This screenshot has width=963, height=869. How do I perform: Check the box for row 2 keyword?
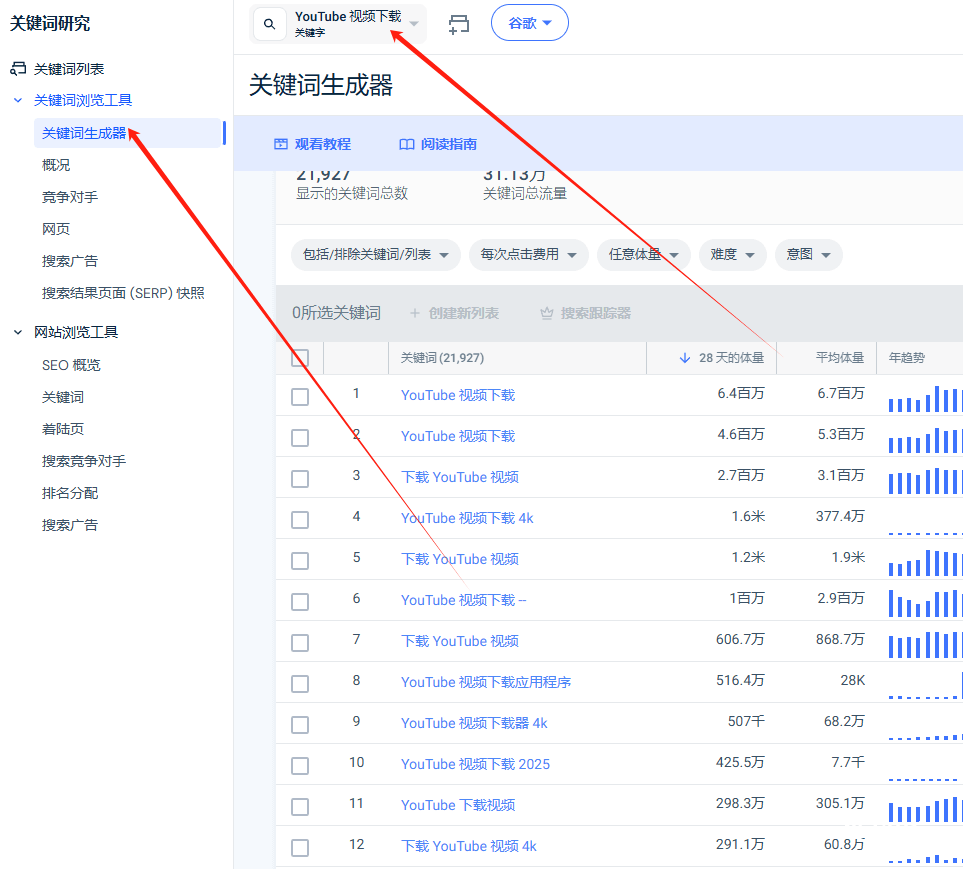click(x=300, y=438)
